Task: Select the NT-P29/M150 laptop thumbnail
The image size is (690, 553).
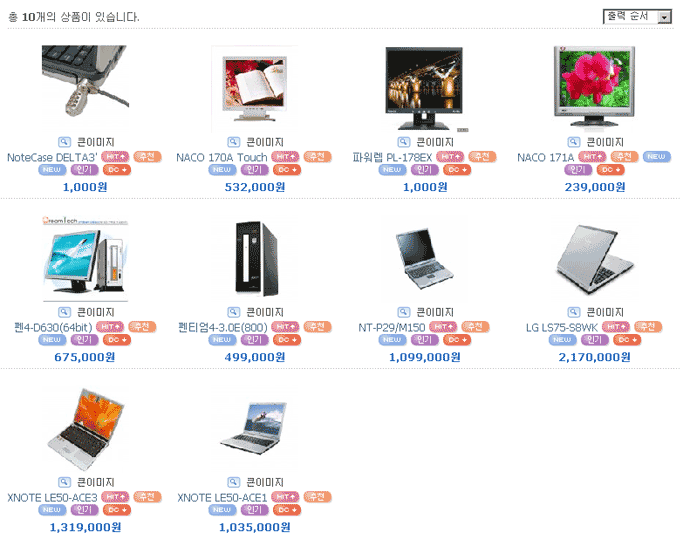Action: [x=423, y=259]
